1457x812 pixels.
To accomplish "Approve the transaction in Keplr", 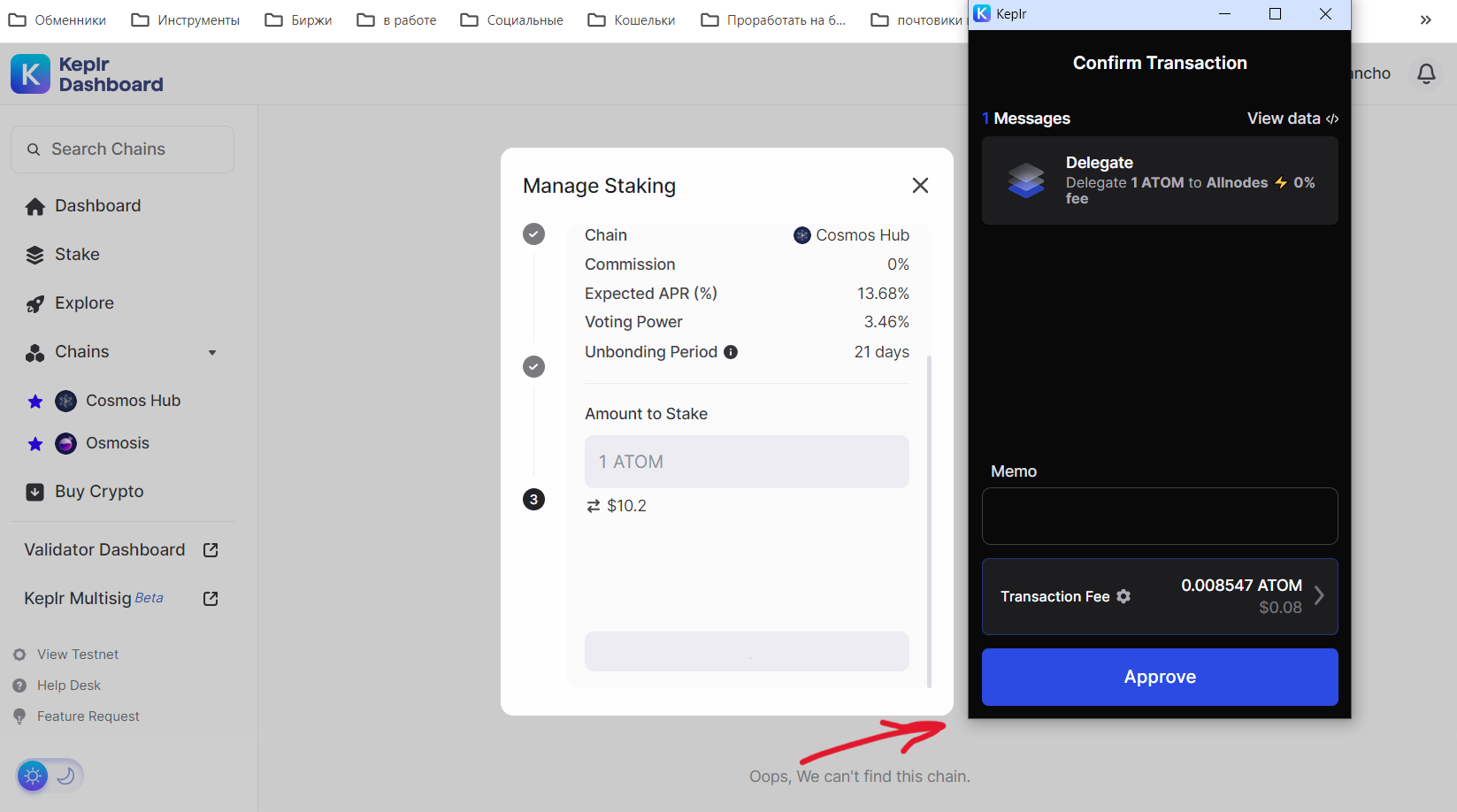I will [x=1160, y=677].
